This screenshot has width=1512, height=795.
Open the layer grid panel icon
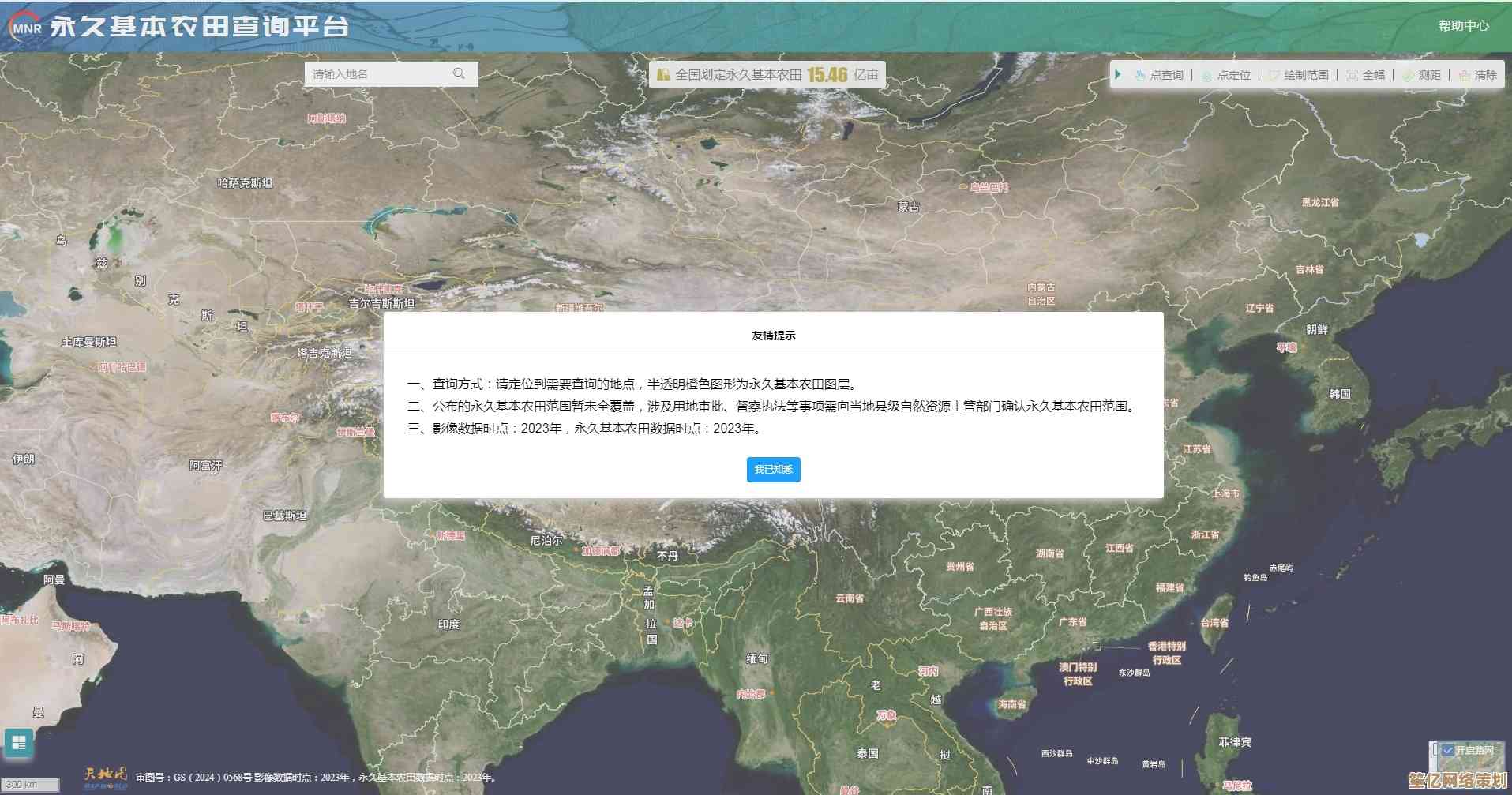pos(19,743)
